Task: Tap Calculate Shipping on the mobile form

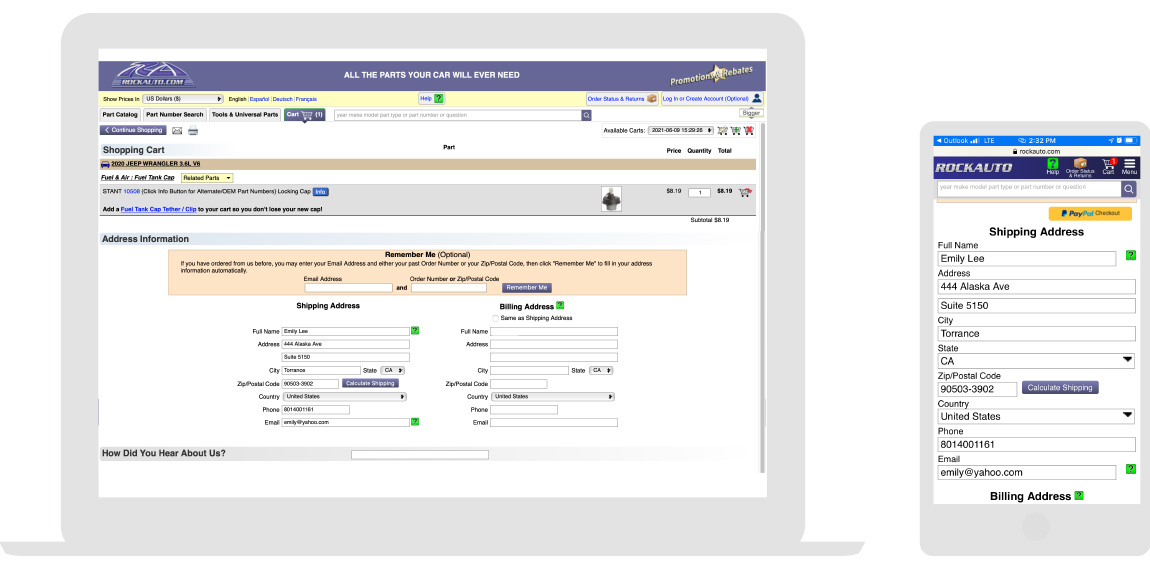Action: click(x=1060, y=388)
